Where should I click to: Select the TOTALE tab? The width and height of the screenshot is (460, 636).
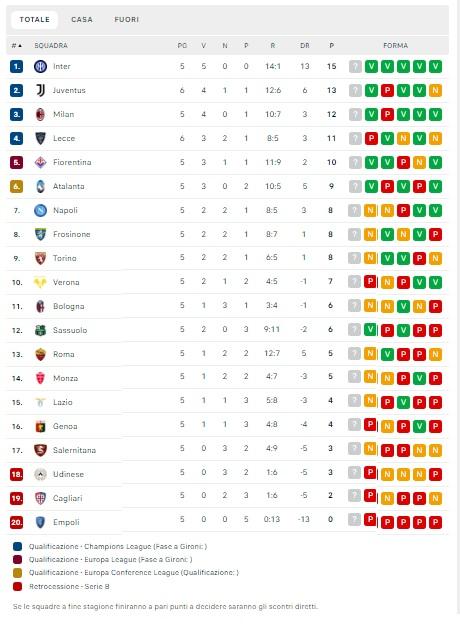tap(34, 19)
